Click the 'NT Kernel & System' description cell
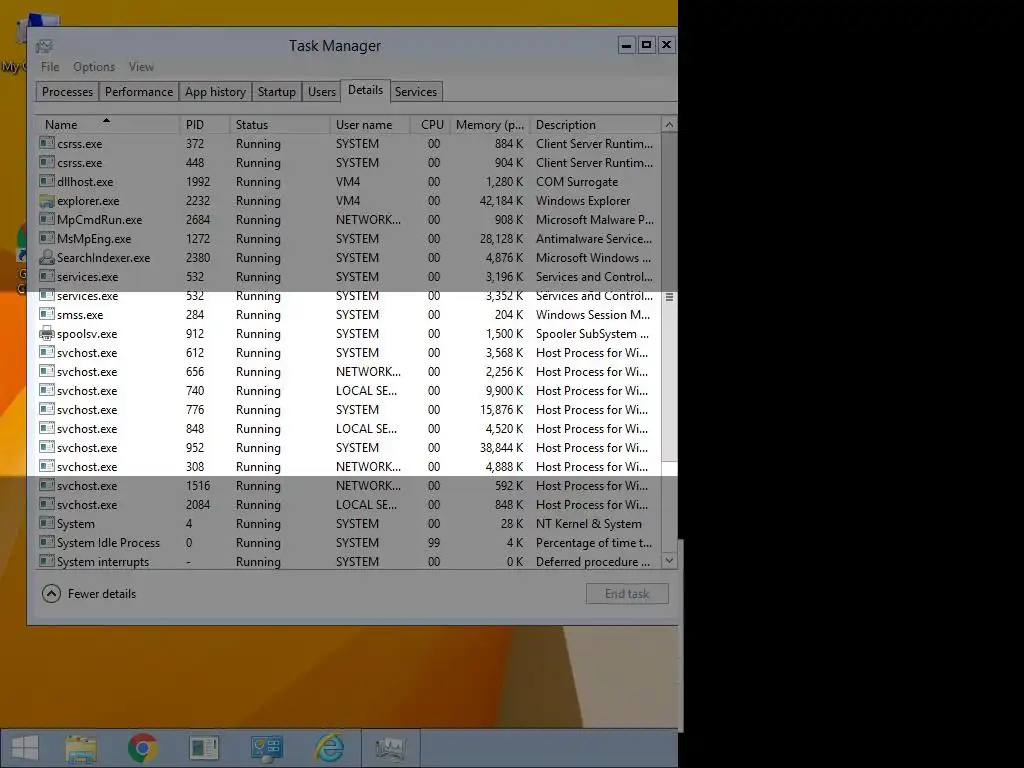1024x768 pixels. (x=588, y=523)
